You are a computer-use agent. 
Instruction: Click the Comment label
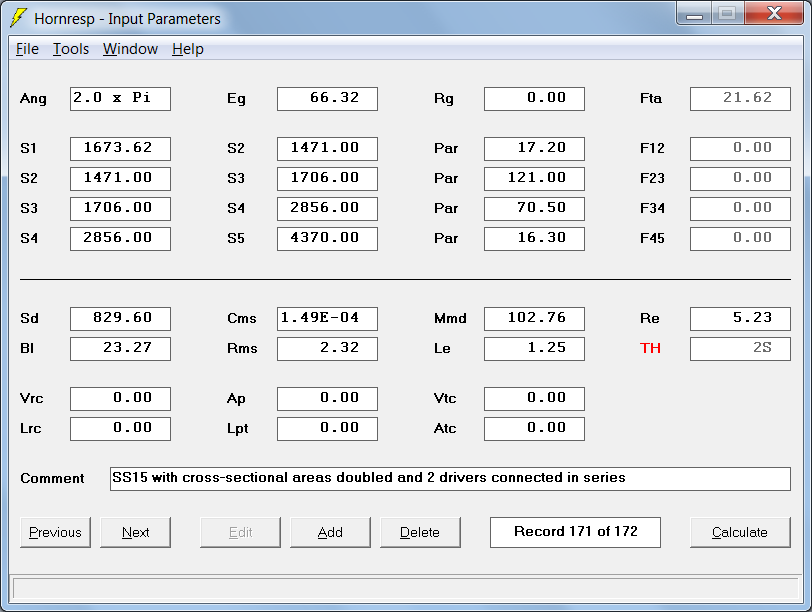pos(52,478)
